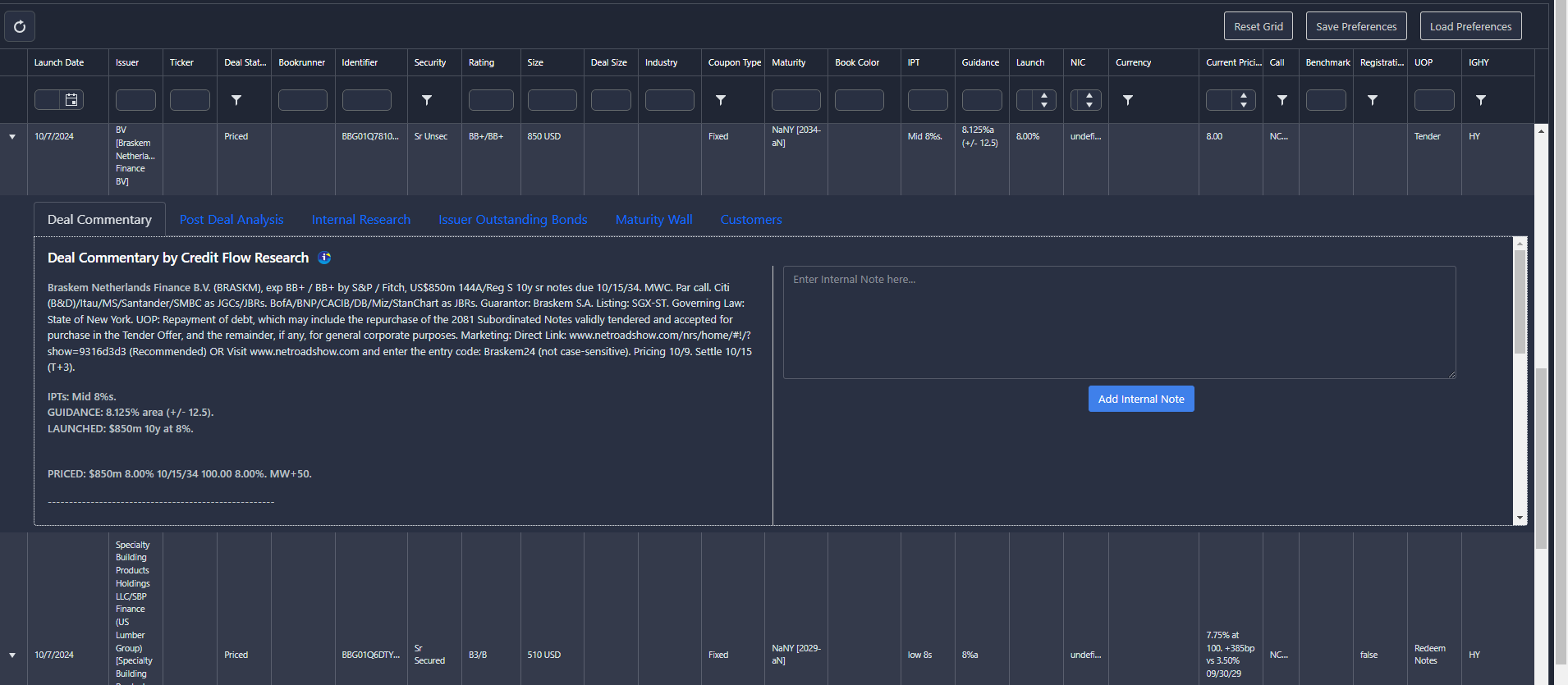Select the 'Redeem Notes' UOP cell
The height and width of the screenshot is (685, 1568).
[x=1430, y=655]
